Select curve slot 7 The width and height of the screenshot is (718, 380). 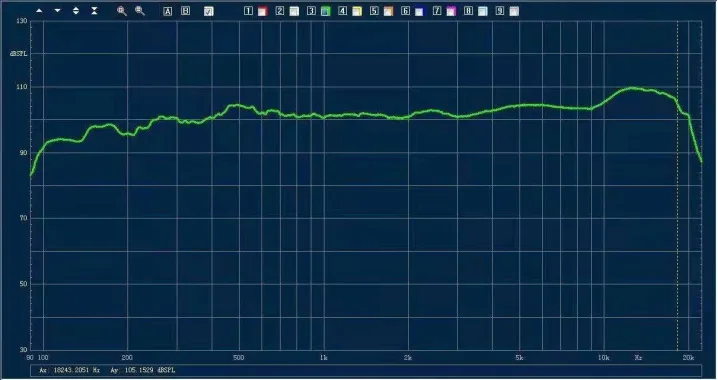(437, 11)
